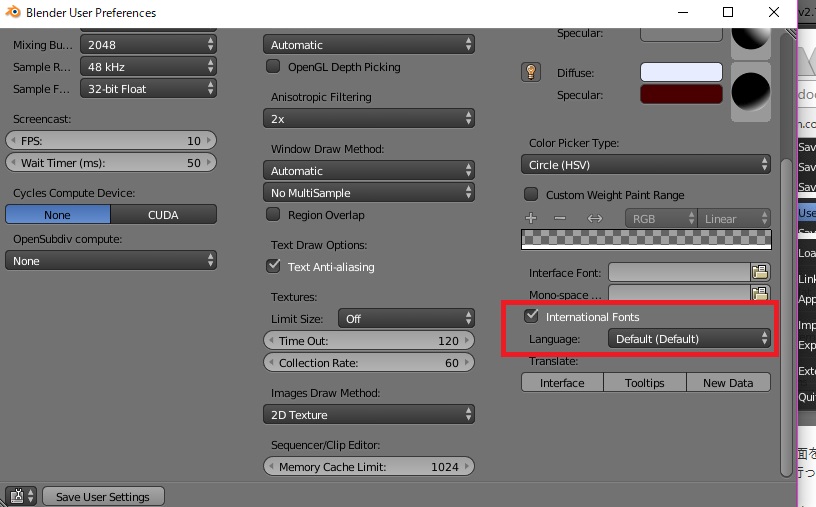Browse for Mono-space font file icon
This screenshot has height=507, width=816.
760,293
